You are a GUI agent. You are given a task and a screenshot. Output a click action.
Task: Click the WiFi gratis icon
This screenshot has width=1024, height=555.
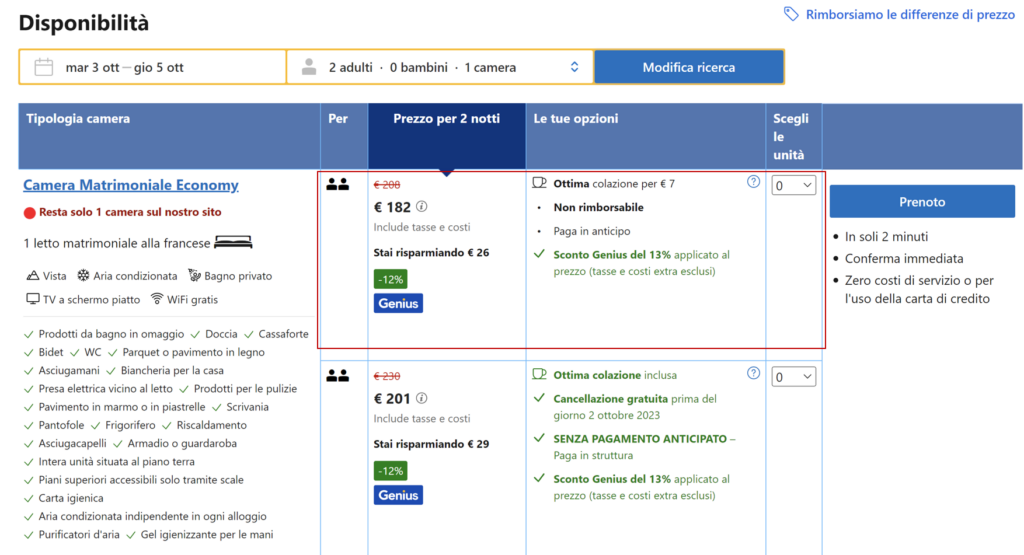[x=157, y=299]
